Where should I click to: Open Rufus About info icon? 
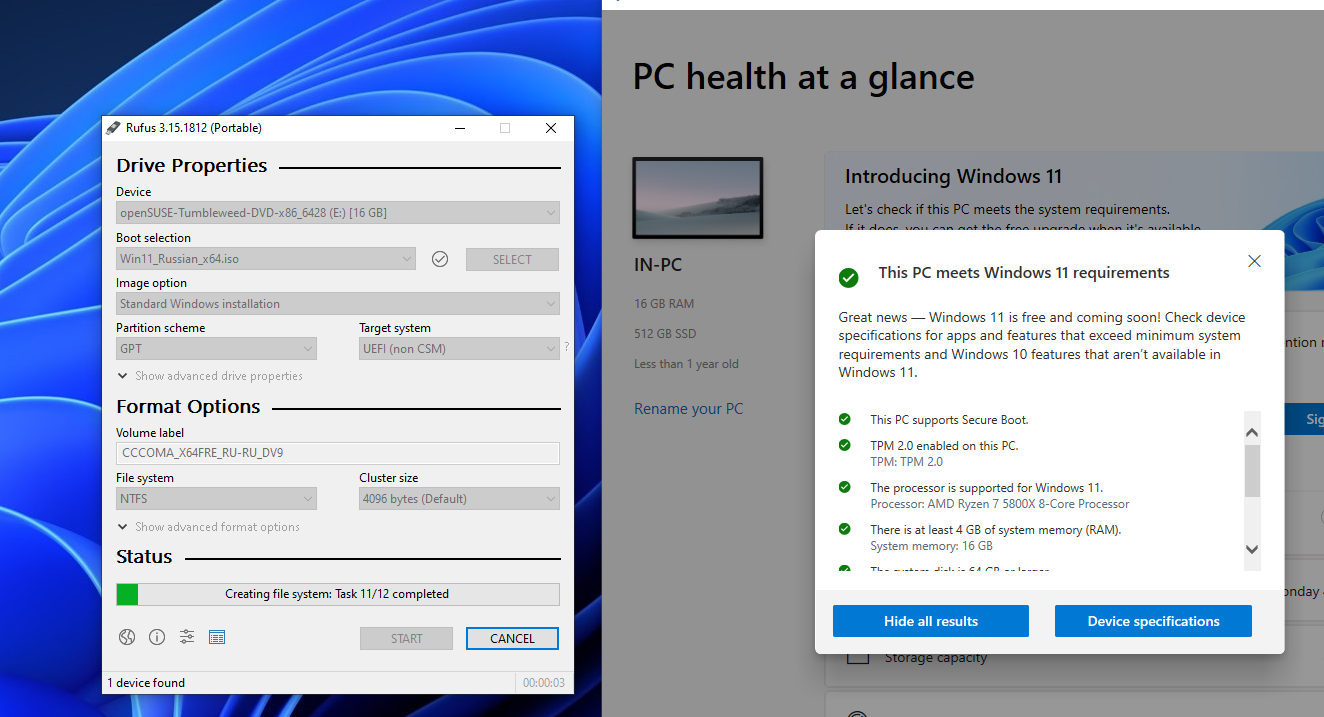click(157, 637)
